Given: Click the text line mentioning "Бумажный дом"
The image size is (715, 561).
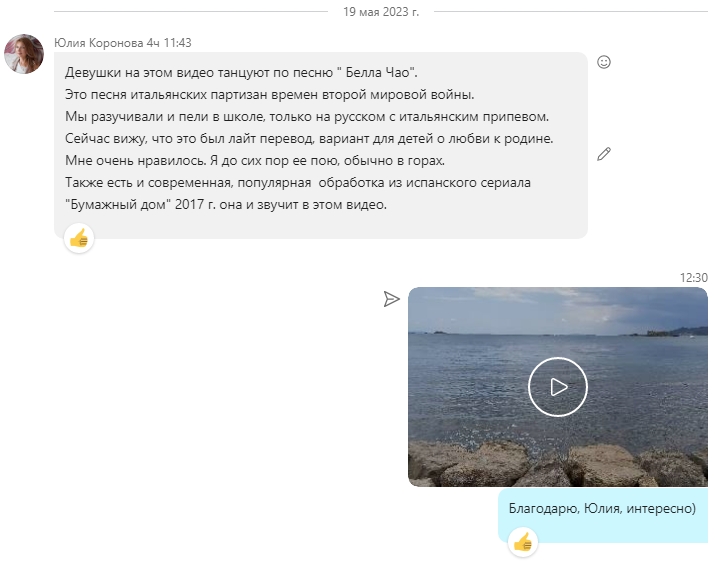Looking at the screenshot, I should click(226, 204).
